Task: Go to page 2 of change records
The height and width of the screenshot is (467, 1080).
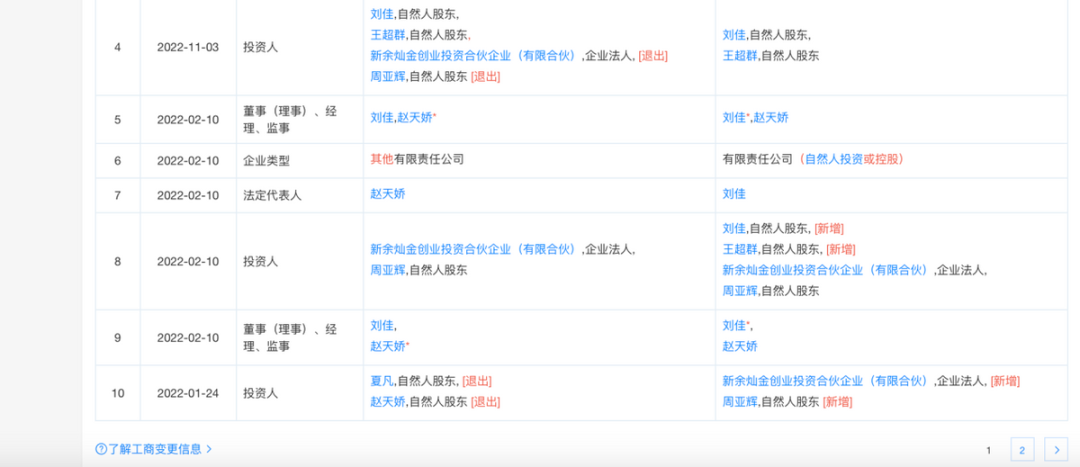Action: point(1021,450)
